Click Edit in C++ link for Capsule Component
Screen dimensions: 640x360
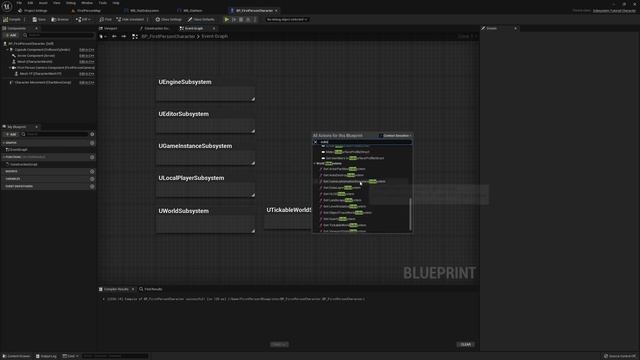pyautogui.click(x=87, y=50)
